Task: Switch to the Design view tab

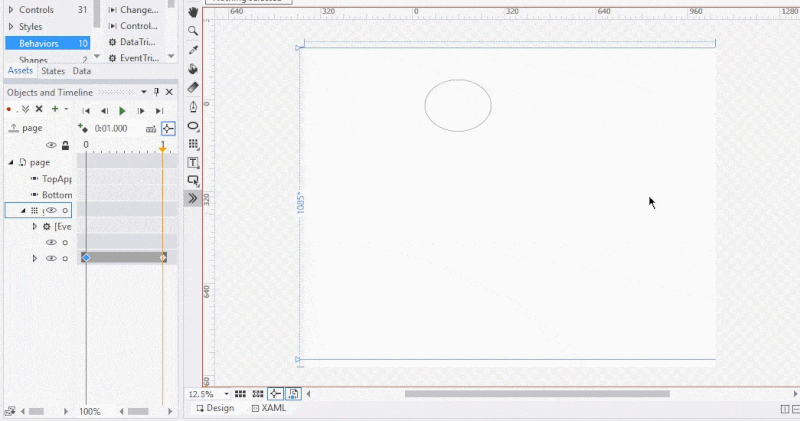Action: [215, 408]
